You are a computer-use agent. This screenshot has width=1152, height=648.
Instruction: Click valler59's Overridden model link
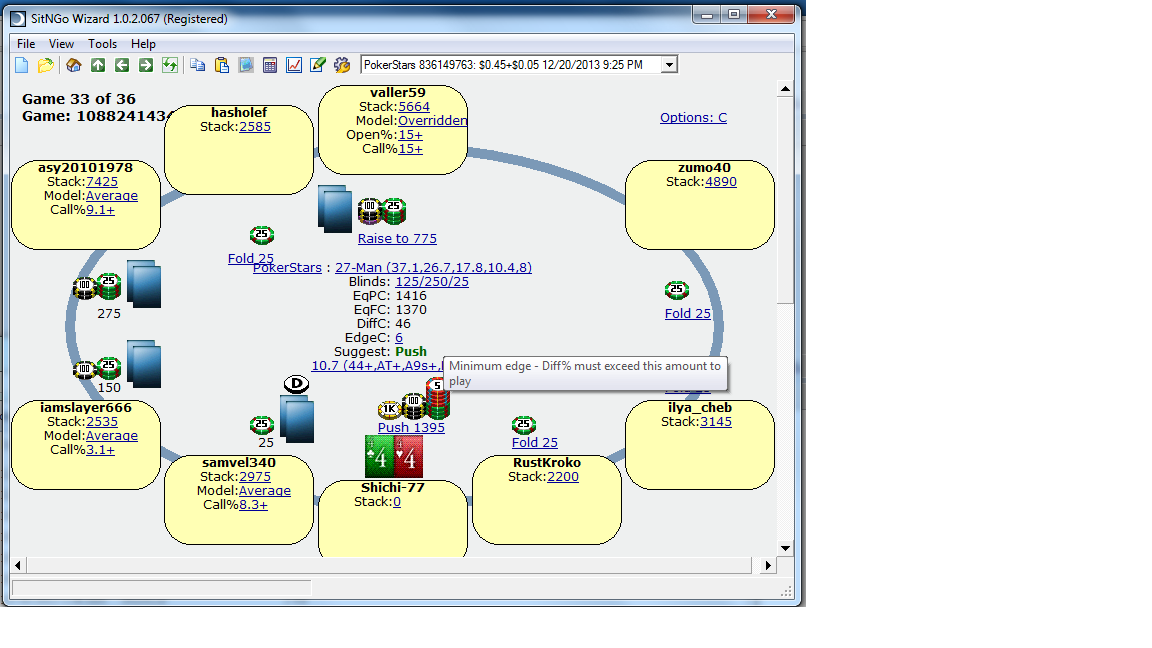pos(432,120)
